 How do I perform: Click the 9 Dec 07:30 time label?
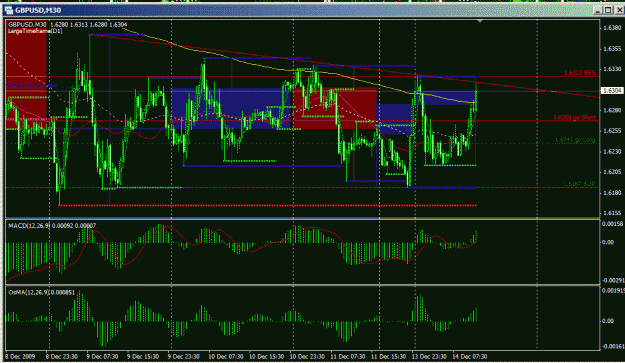[x=102, y=357]
